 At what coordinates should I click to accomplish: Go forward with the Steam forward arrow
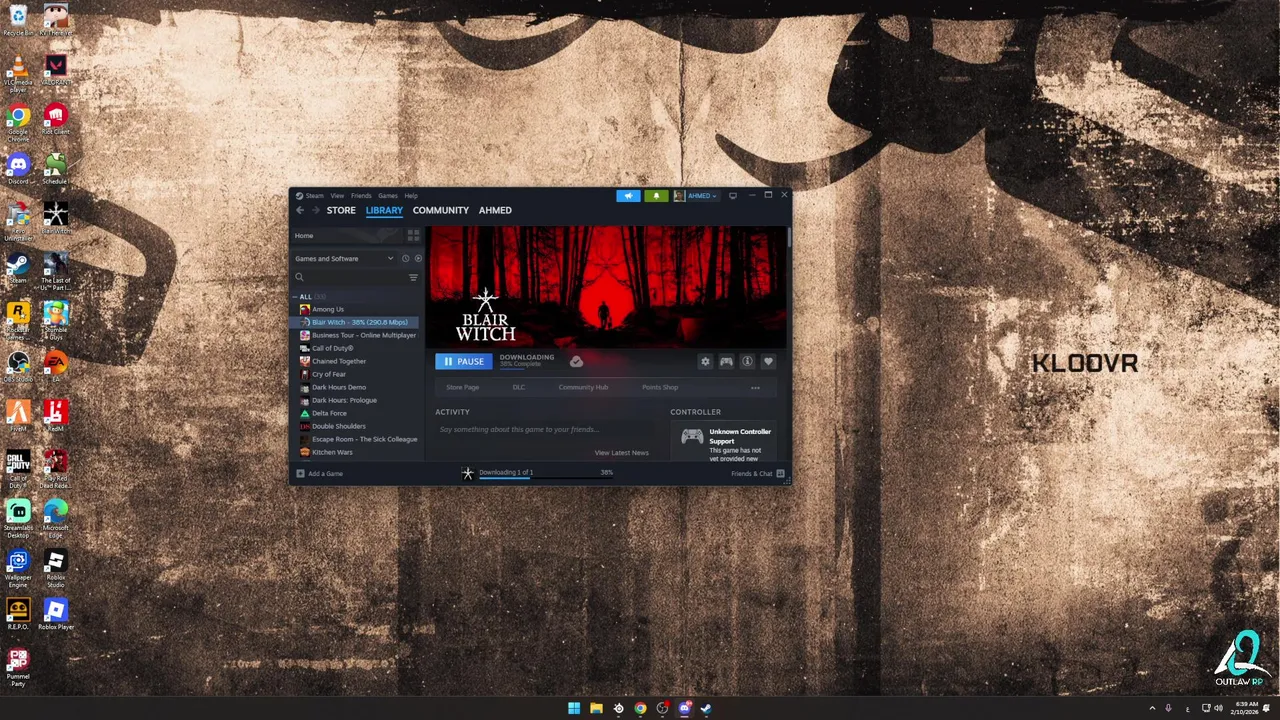coord(315,210)
